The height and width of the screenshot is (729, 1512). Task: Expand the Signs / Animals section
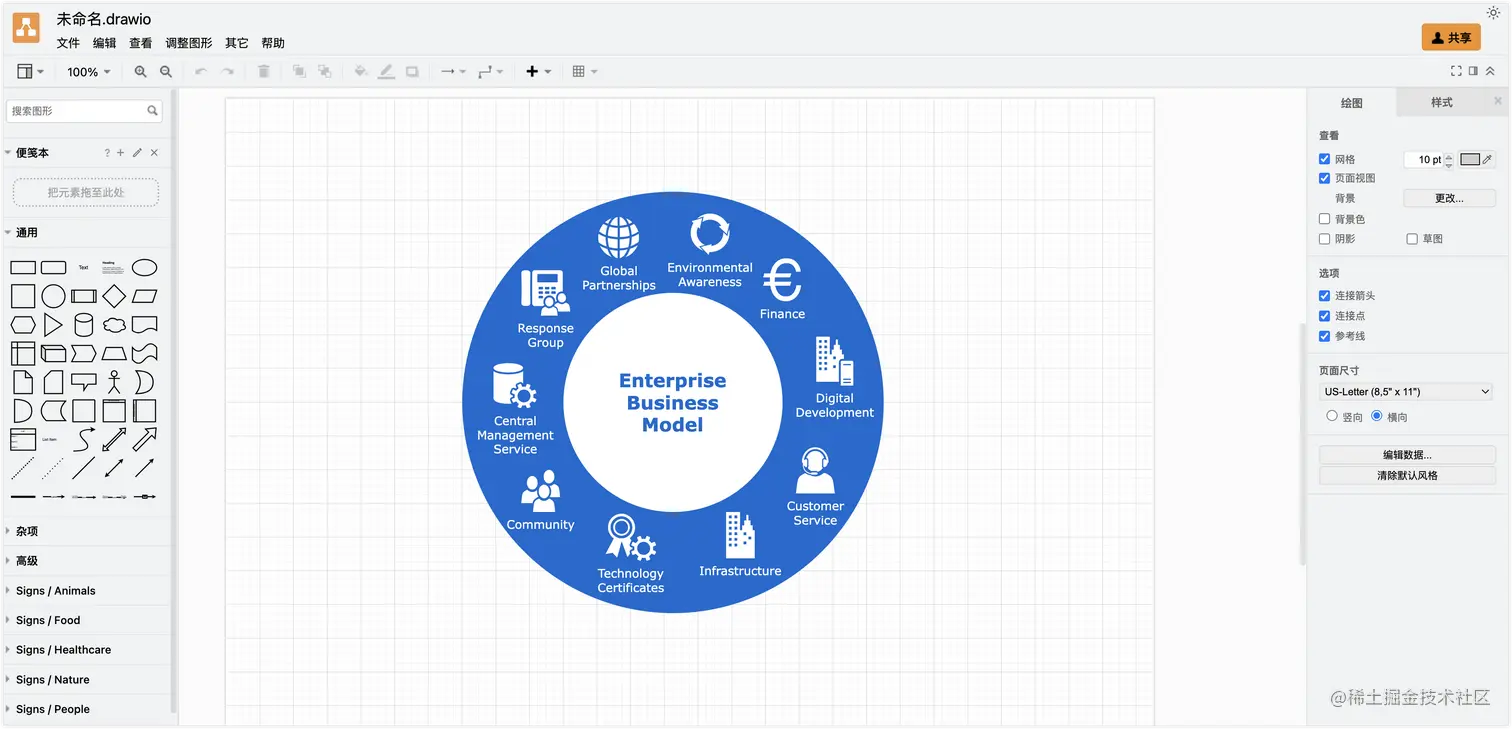[87, 590]
